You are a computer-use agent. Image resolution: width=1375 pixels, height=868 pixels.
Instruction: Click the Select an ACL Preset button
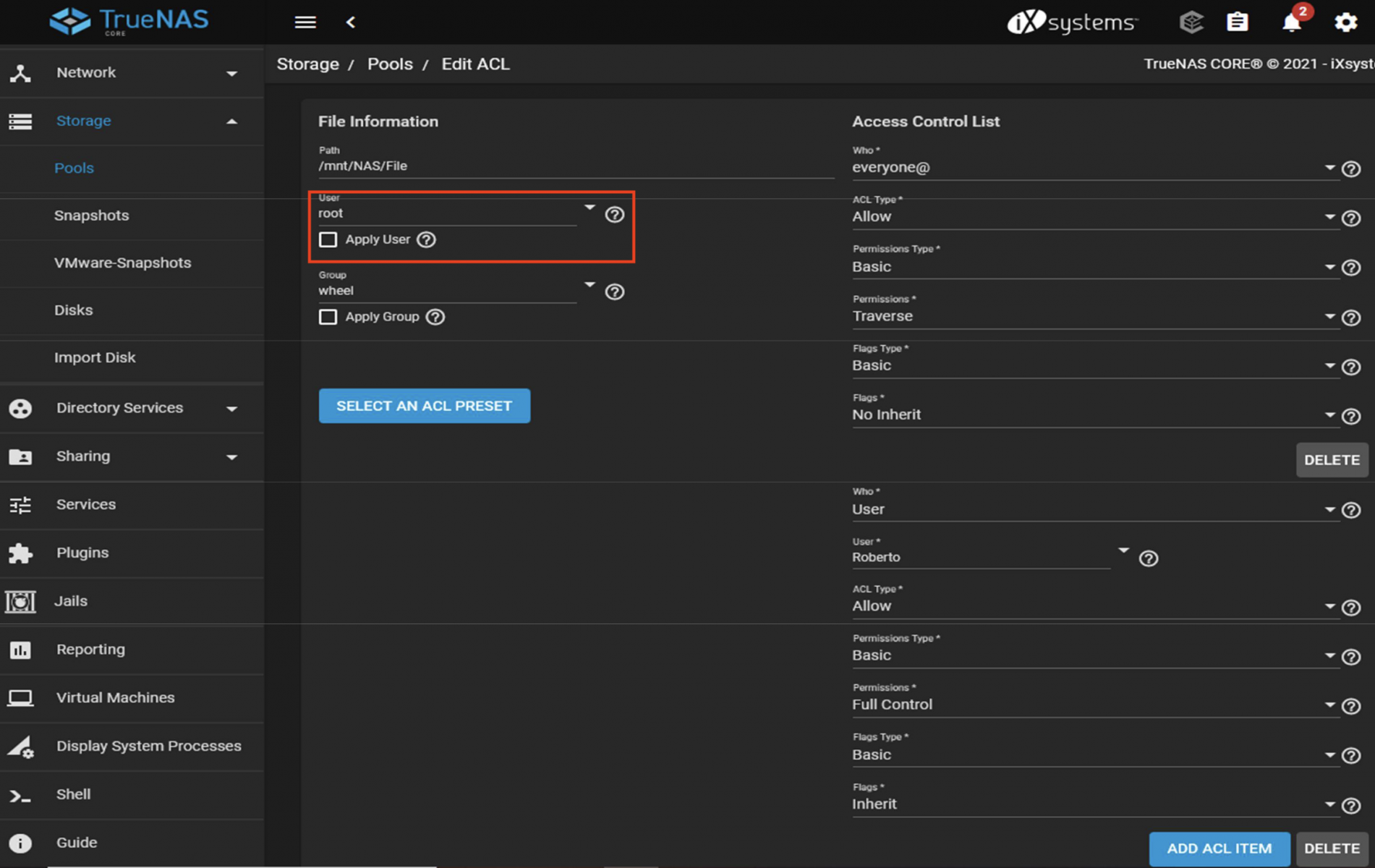click(425, 407)
